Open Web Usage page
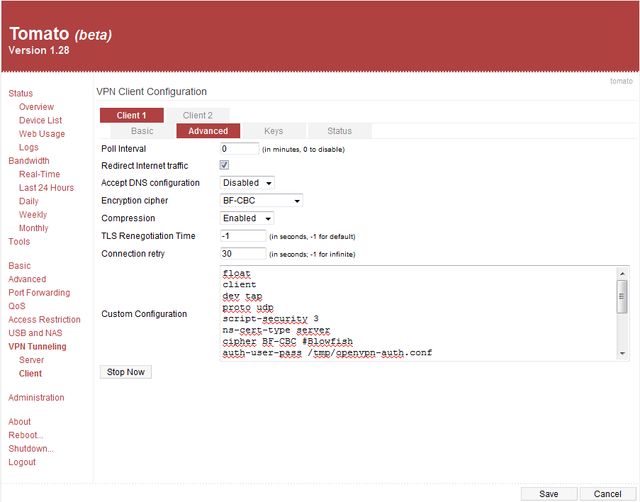The width and height of the screenshot is (640, 502). [42, 134]
